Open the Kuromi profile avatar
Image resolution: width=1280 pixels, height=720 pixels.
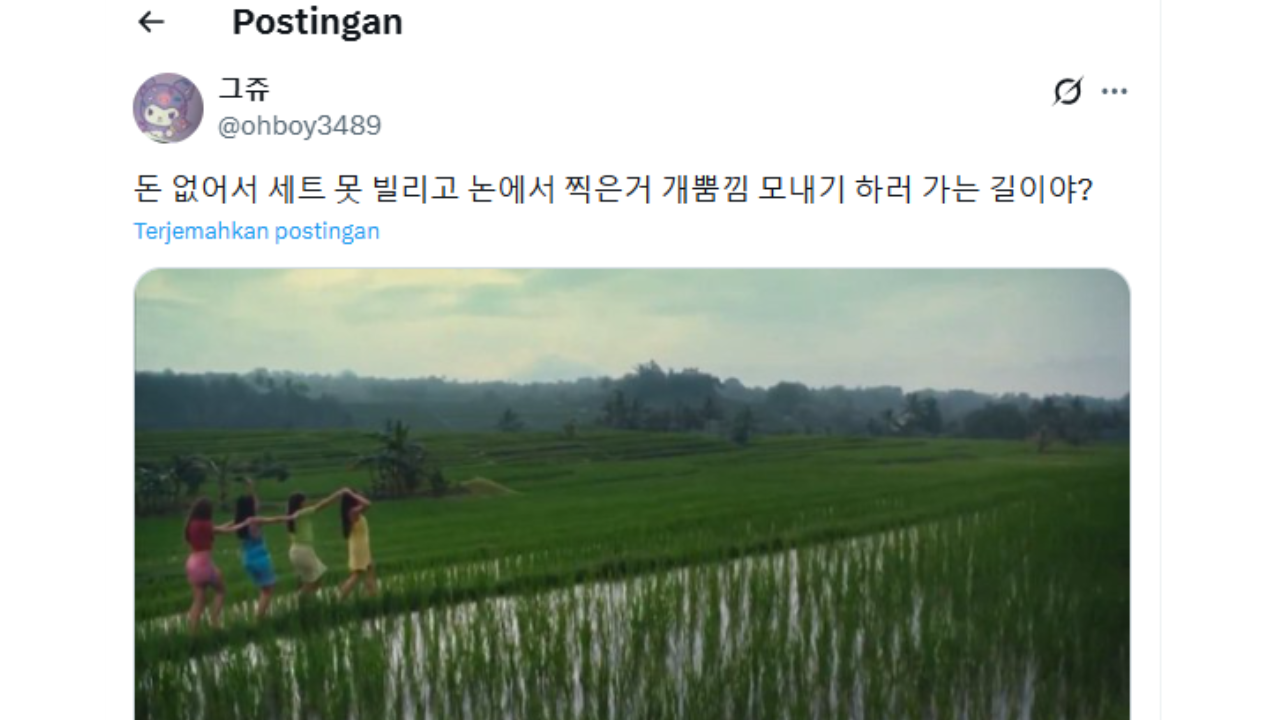(168, 108)
